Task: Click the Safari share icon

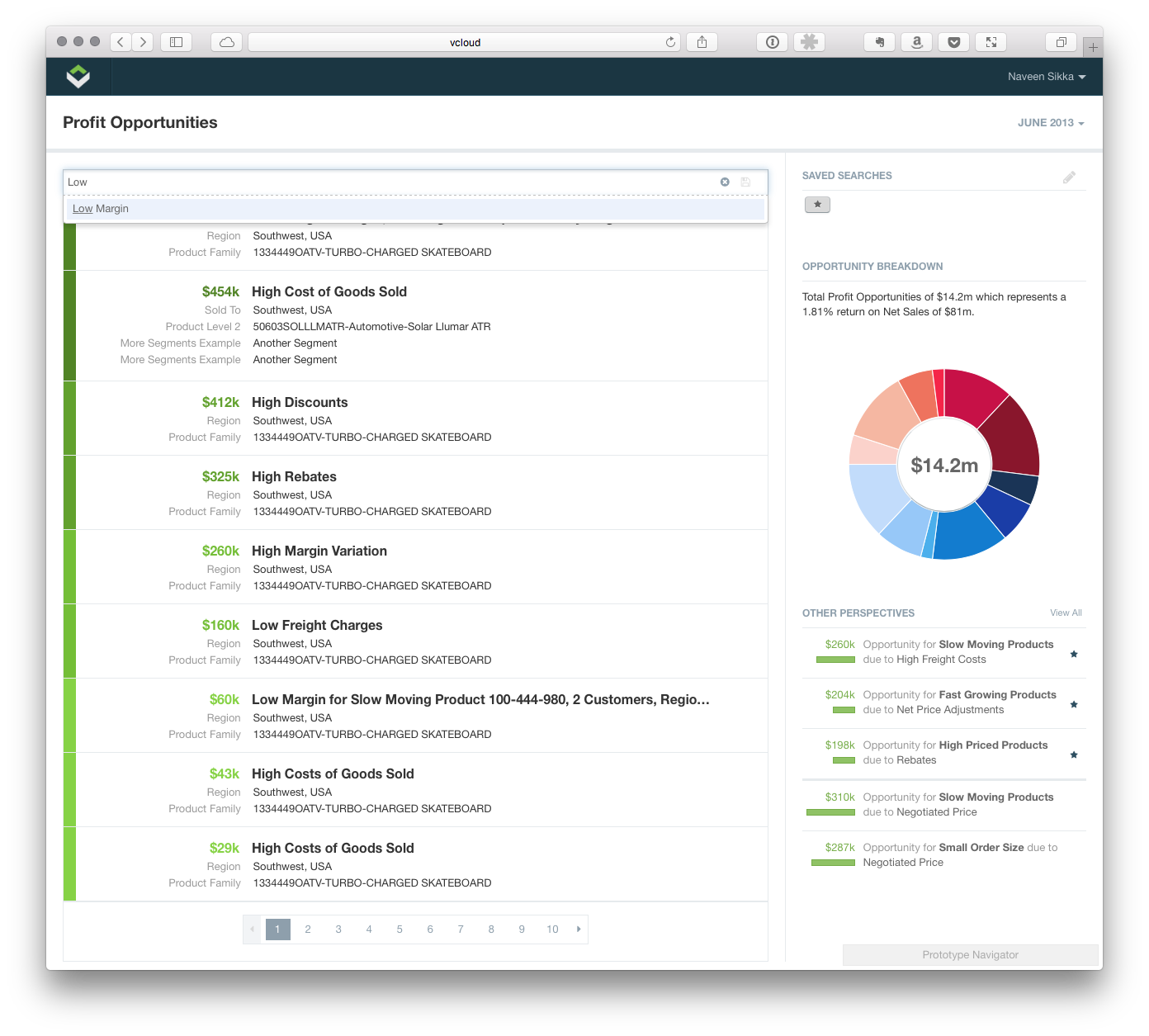Action: (702, 42)
